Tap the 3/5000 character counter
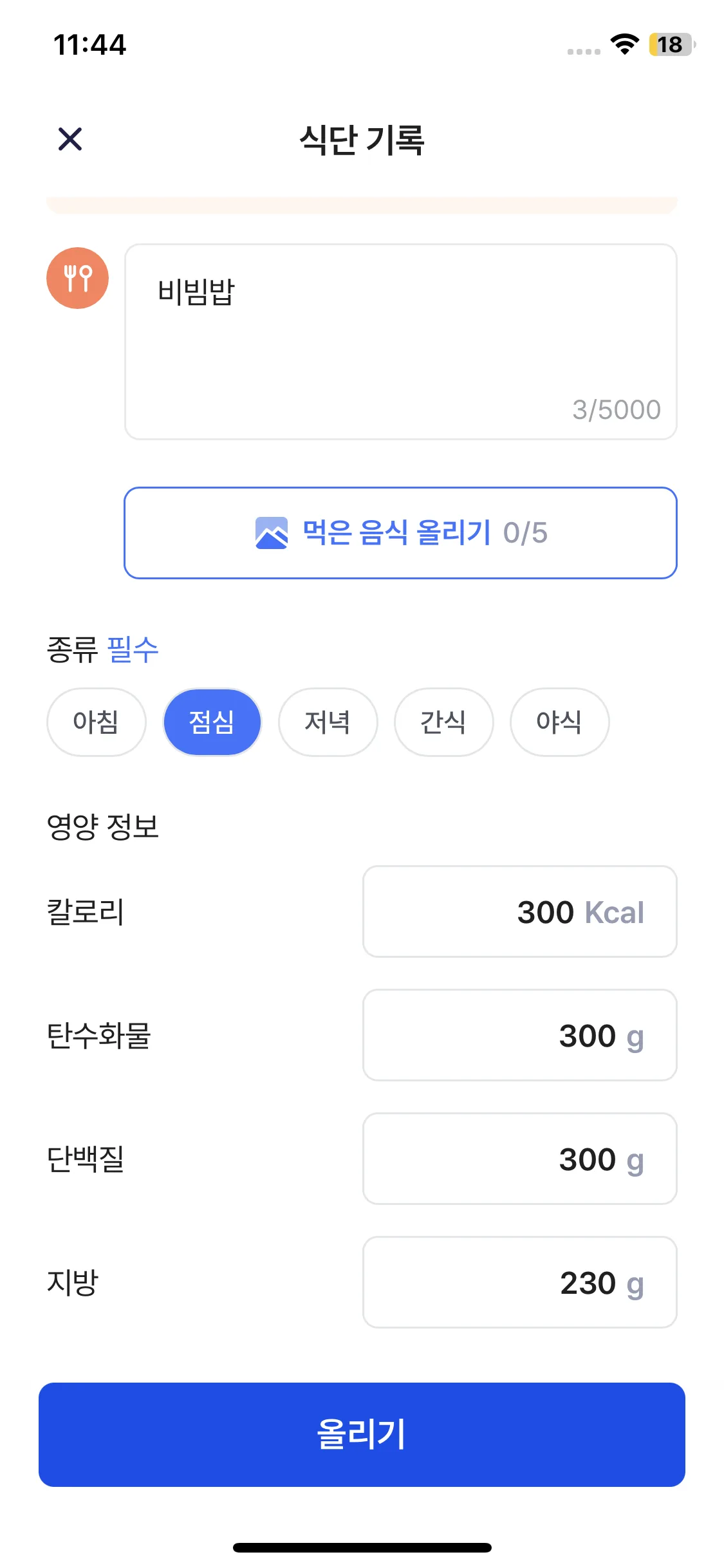This screenshot has width=724, height=1568. point(616,410)
